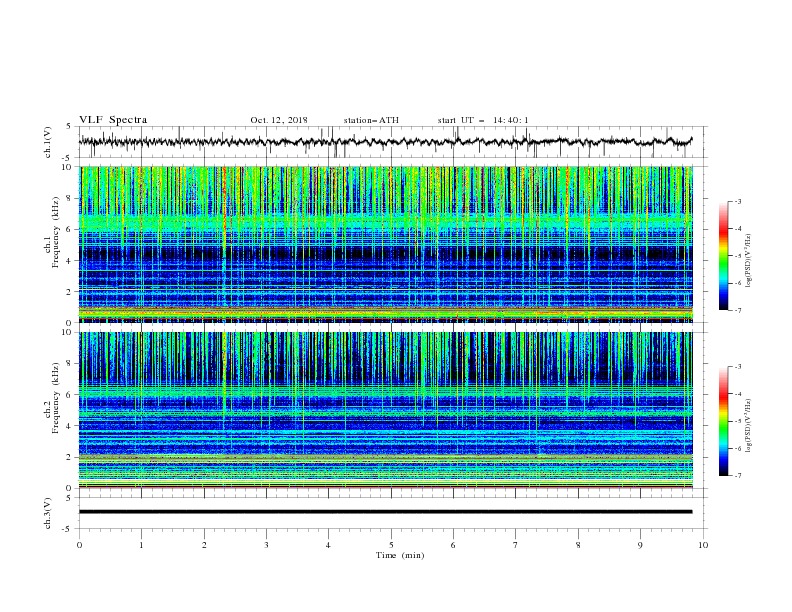The width and height of the screenshot is (792, 612).
Task: Click the "1" minute tick on time axis
Action: tap(141, 545)
